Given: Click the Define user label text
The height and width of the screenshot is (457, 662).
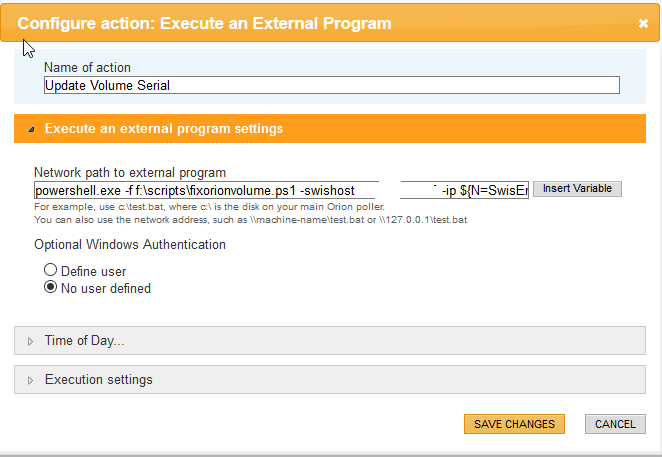Looking at the screenshot, I should point(93,271).
